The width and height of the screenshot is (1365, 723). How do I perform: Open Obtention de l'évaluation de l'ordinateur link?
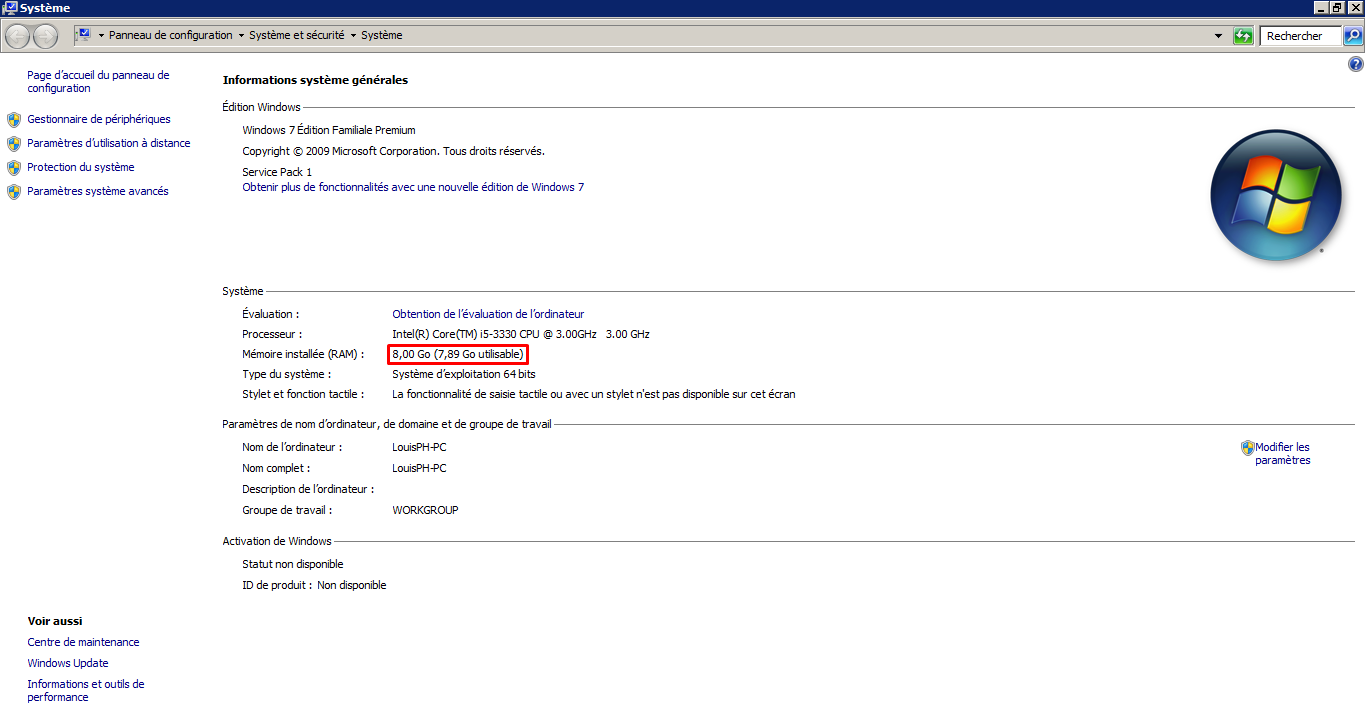488,314
